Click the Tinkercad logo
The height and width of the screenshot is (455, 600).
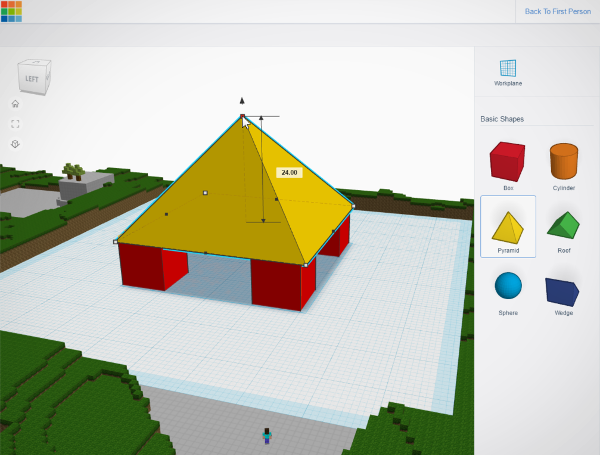tap(12, 12)
